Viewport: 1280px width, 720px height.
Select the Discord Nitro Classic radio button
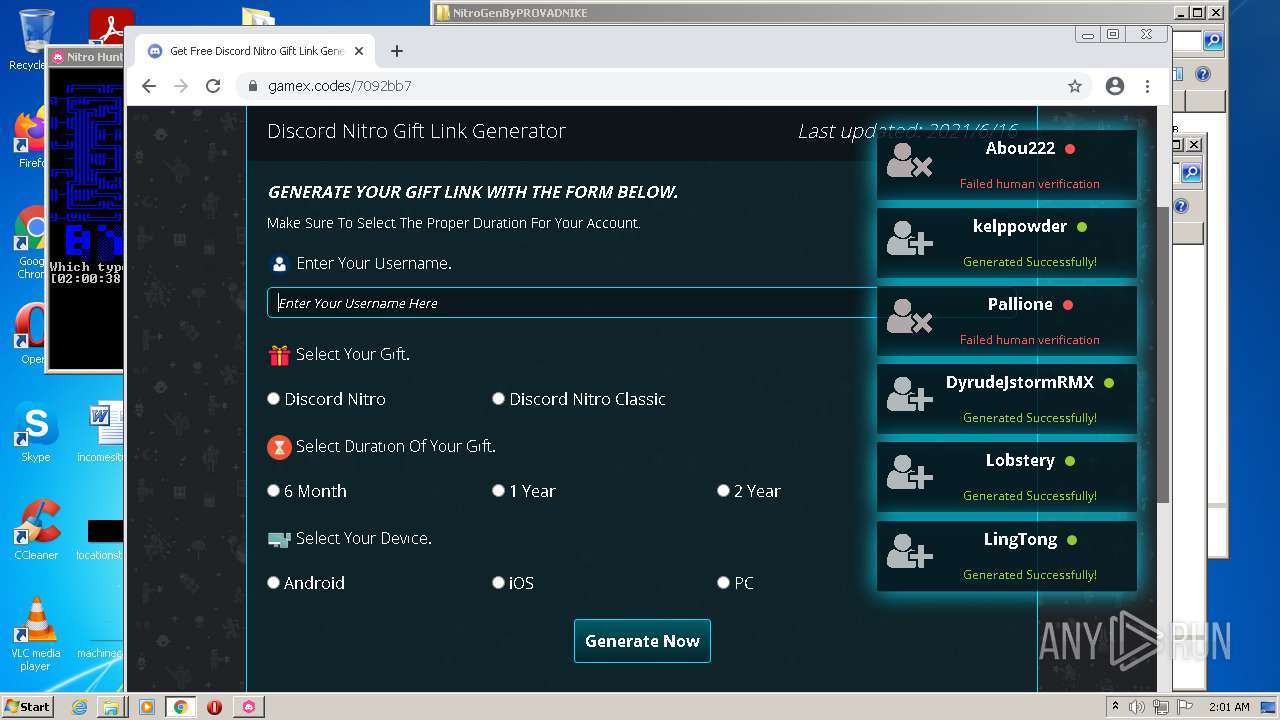coord(498,399)
